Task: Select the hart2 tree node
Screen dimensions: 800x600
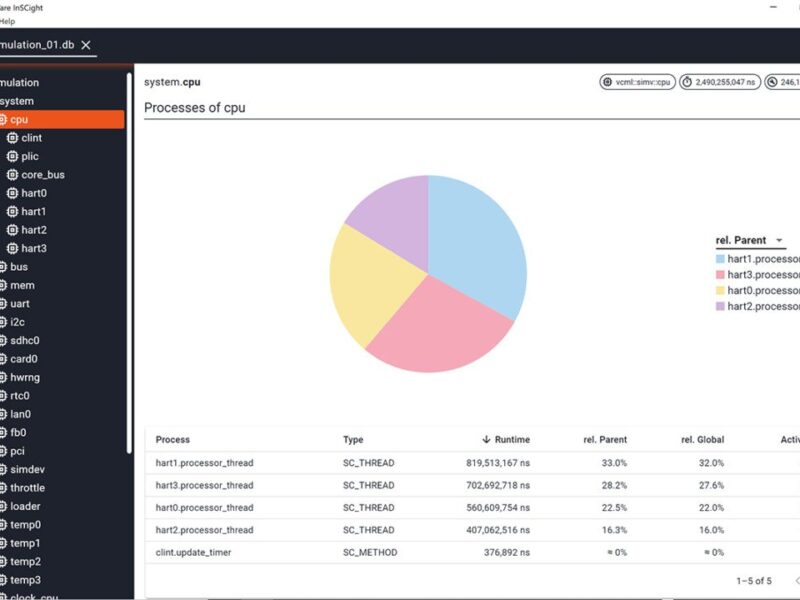Action: pos(33,230)
